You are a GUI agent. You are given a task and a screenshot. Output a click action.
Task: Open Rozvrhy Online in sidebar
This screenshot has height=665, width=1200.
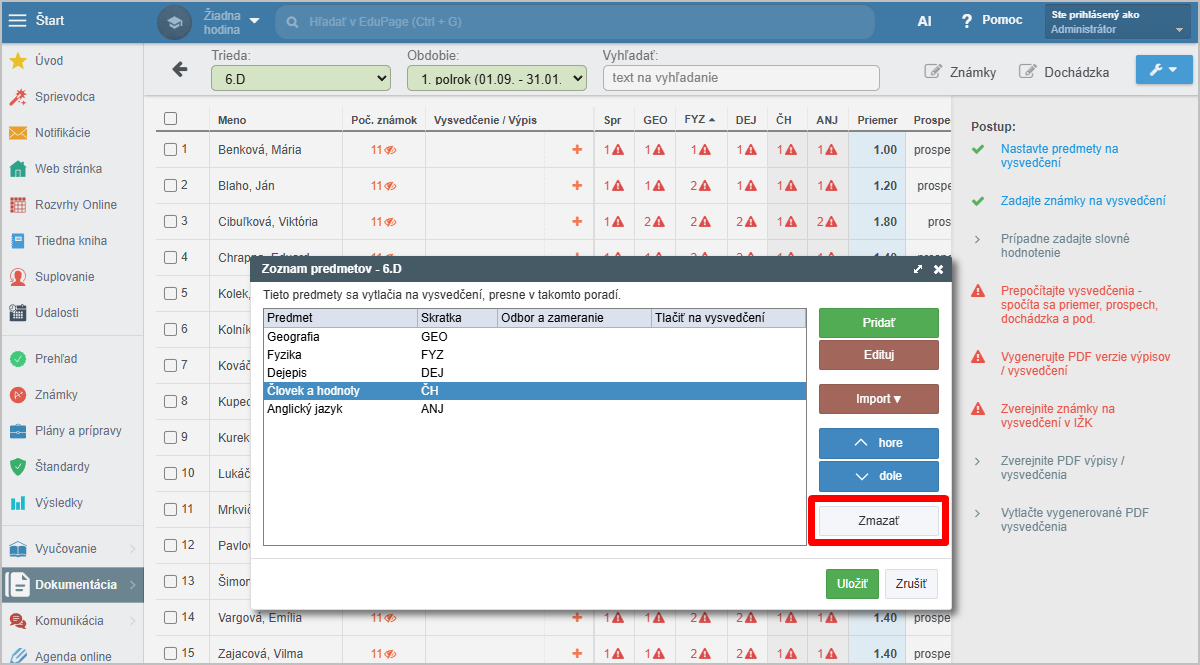coord(76,205)
